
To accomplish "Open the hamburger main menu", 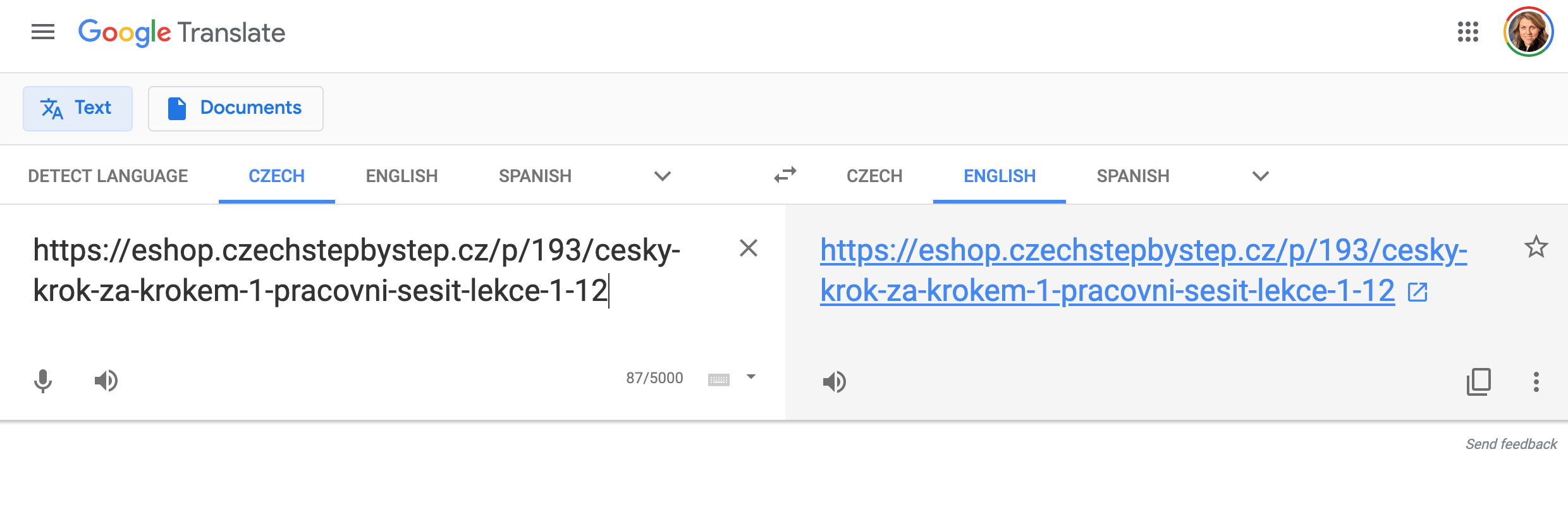I will [x=43, y=32].
